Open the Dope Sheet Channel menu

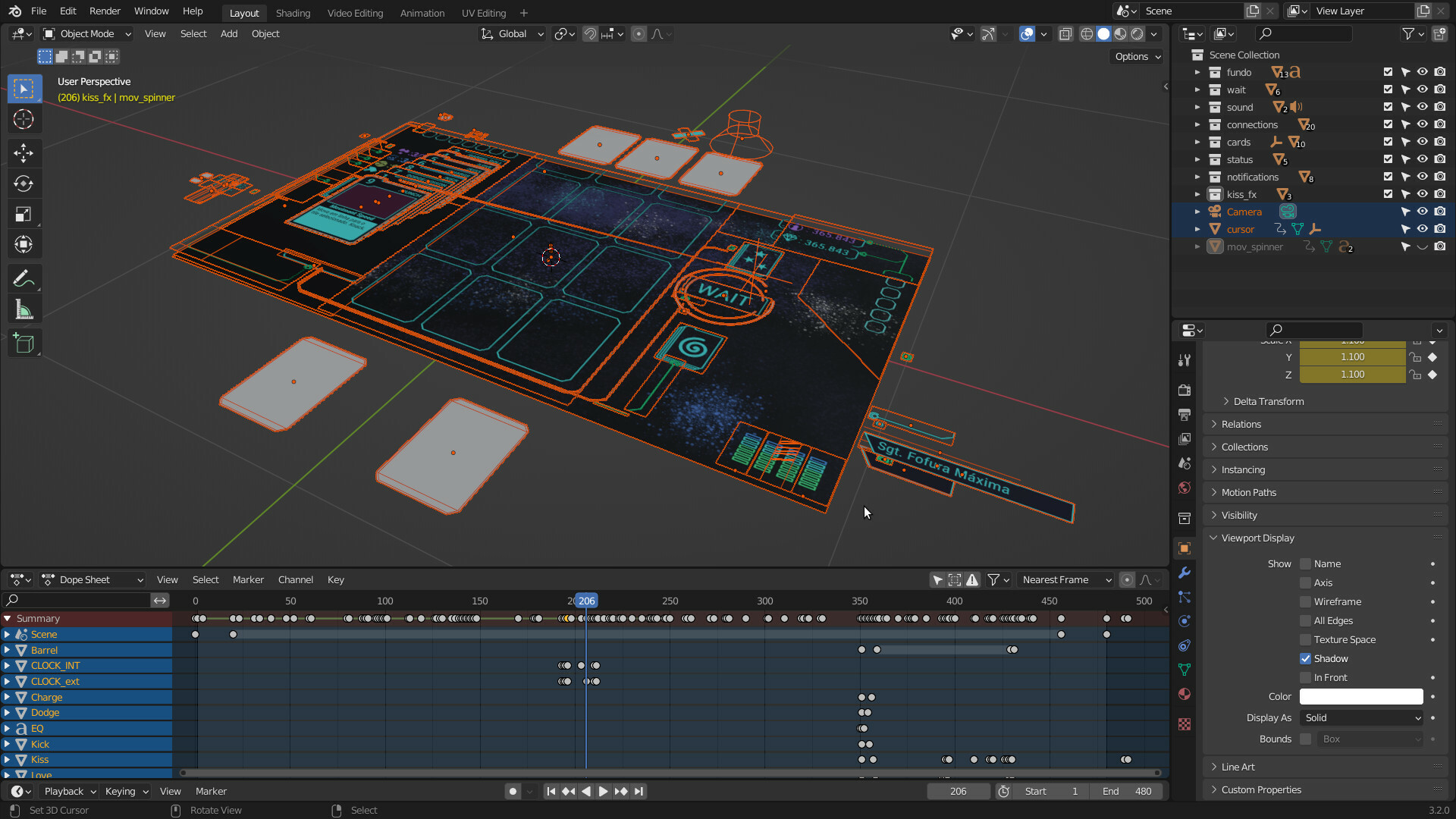click(295, 580)
